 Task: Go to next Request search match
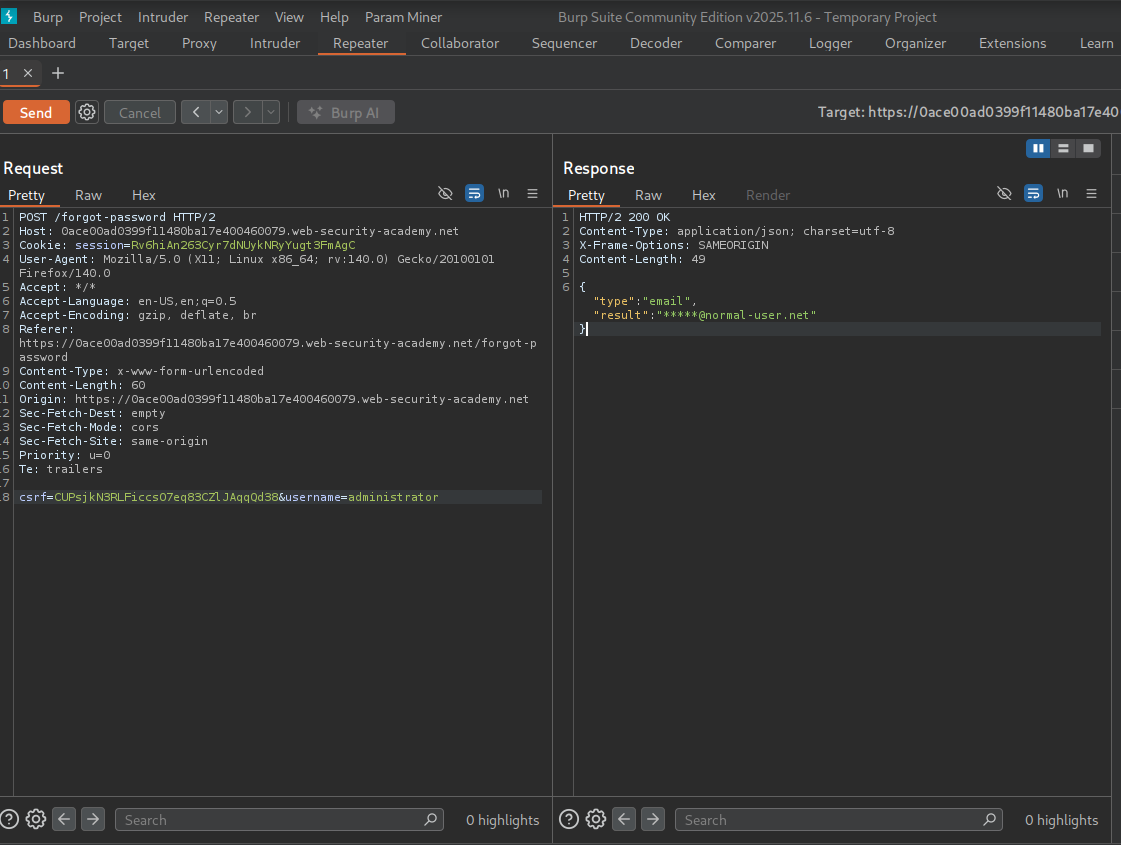(93, 819)
